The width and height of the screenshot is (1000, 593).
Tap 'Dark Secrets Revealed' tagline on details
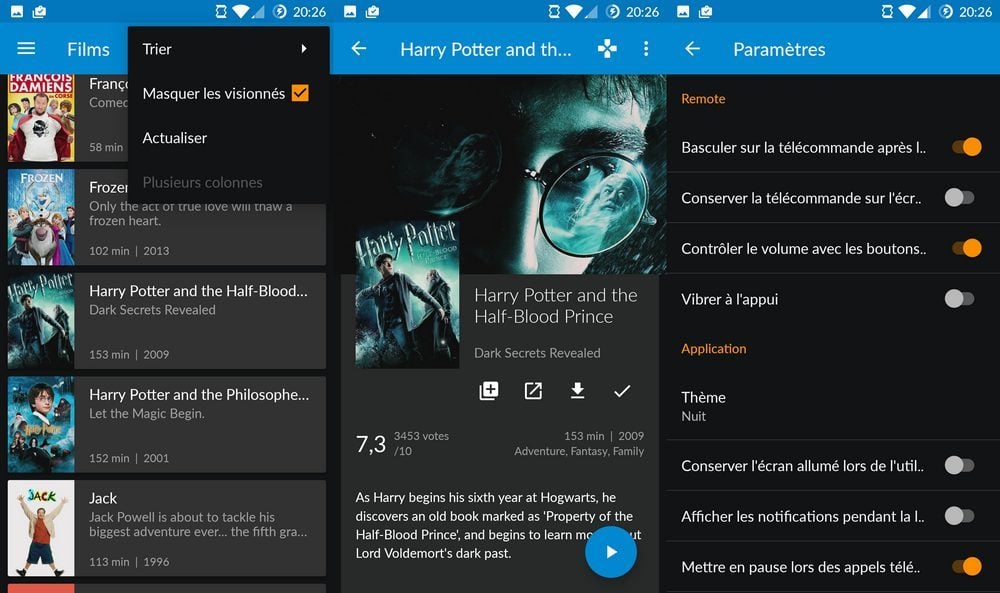click(537, 353)
